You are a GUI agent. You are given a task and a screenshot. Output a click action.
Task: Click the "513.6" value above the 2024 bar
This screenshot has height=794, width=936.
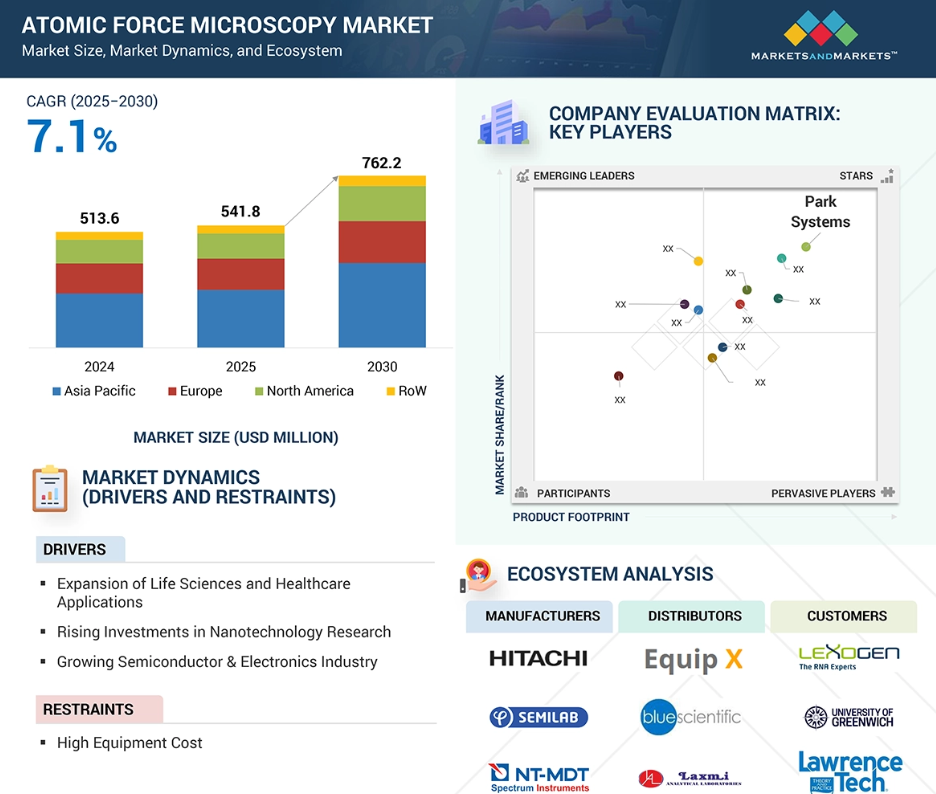[x=100, y=218]
